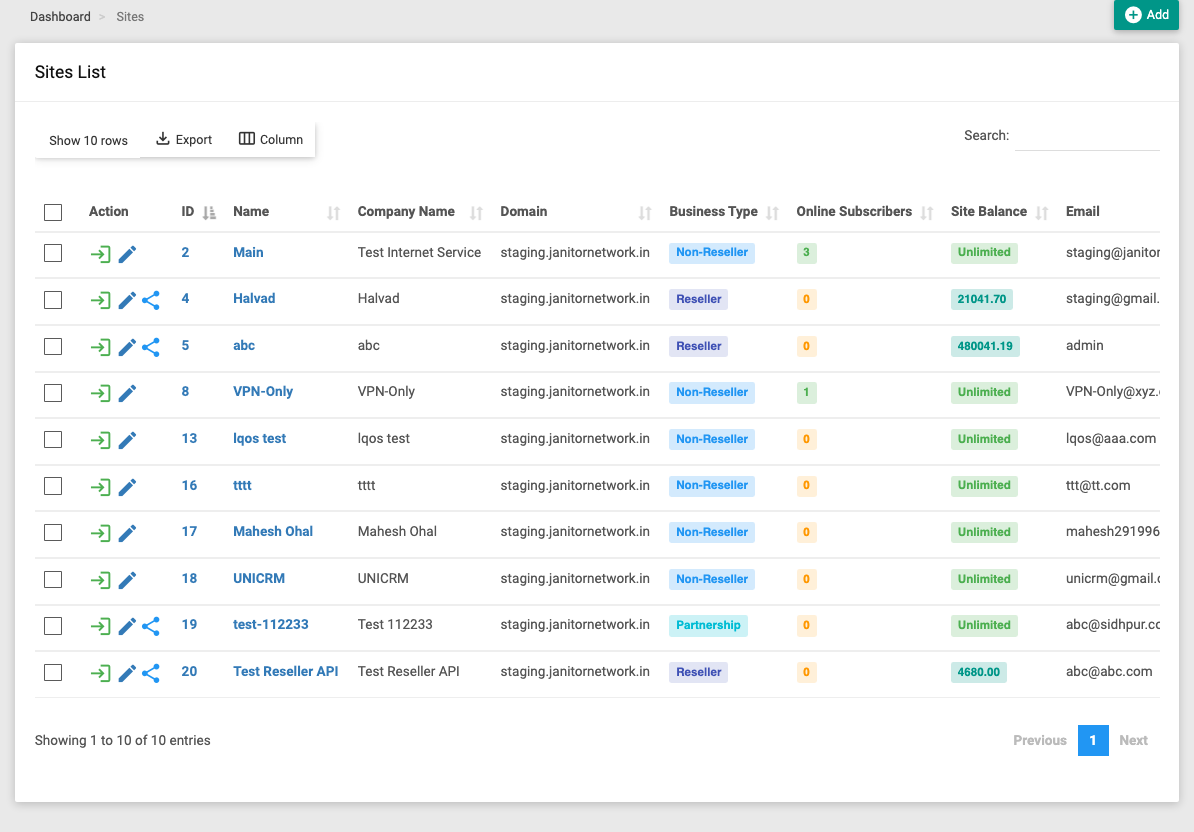Click login icon for lqos test row
The image size is (1194, 832).
(101, 440)
